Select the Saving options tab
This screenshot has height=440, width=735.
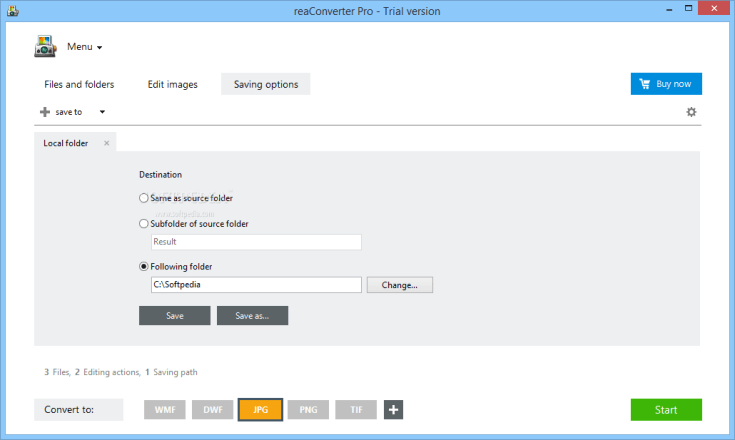[266, 84]
